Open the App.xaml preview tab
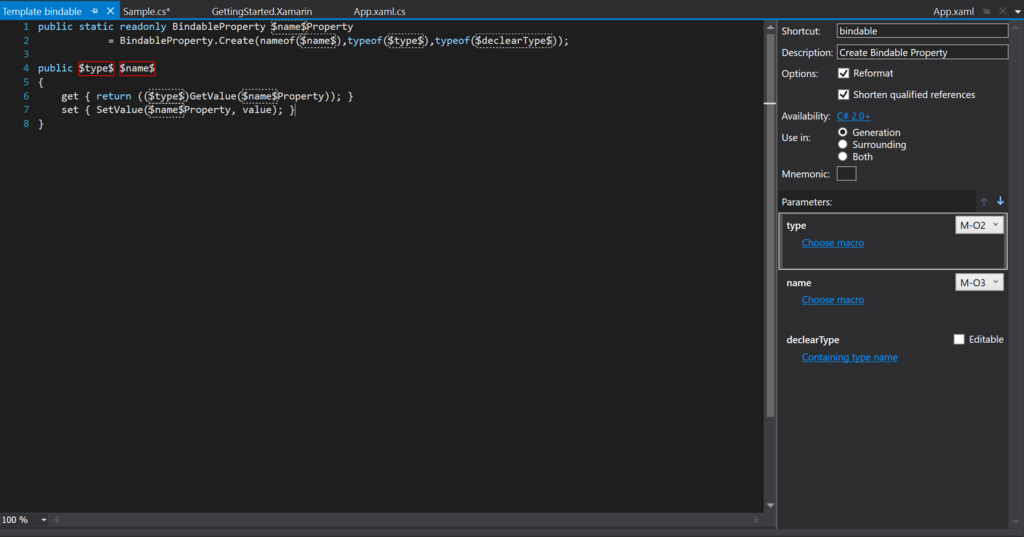Viewport: 1024px width, 537px height. [953, 11]
